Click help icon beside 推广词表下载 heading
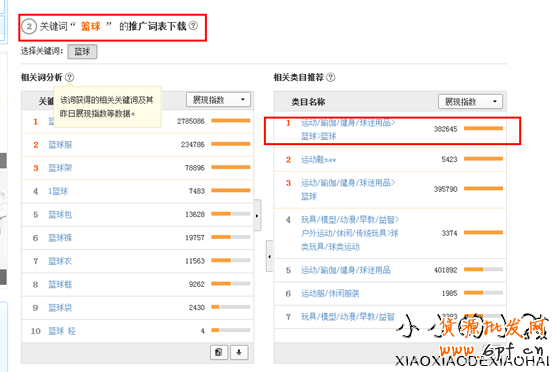The image size is (554, 372). pos(193,25)
